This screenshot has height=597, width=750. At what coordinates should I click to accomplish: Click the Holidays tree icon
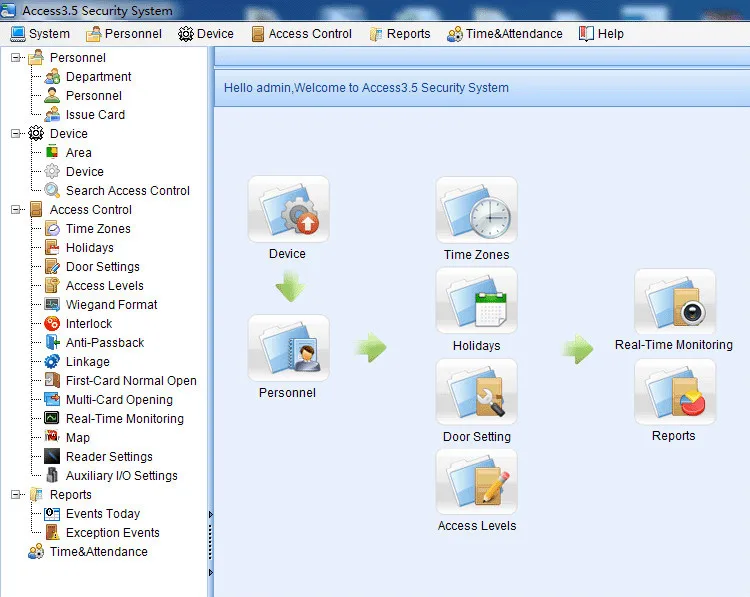click(52, 247)
